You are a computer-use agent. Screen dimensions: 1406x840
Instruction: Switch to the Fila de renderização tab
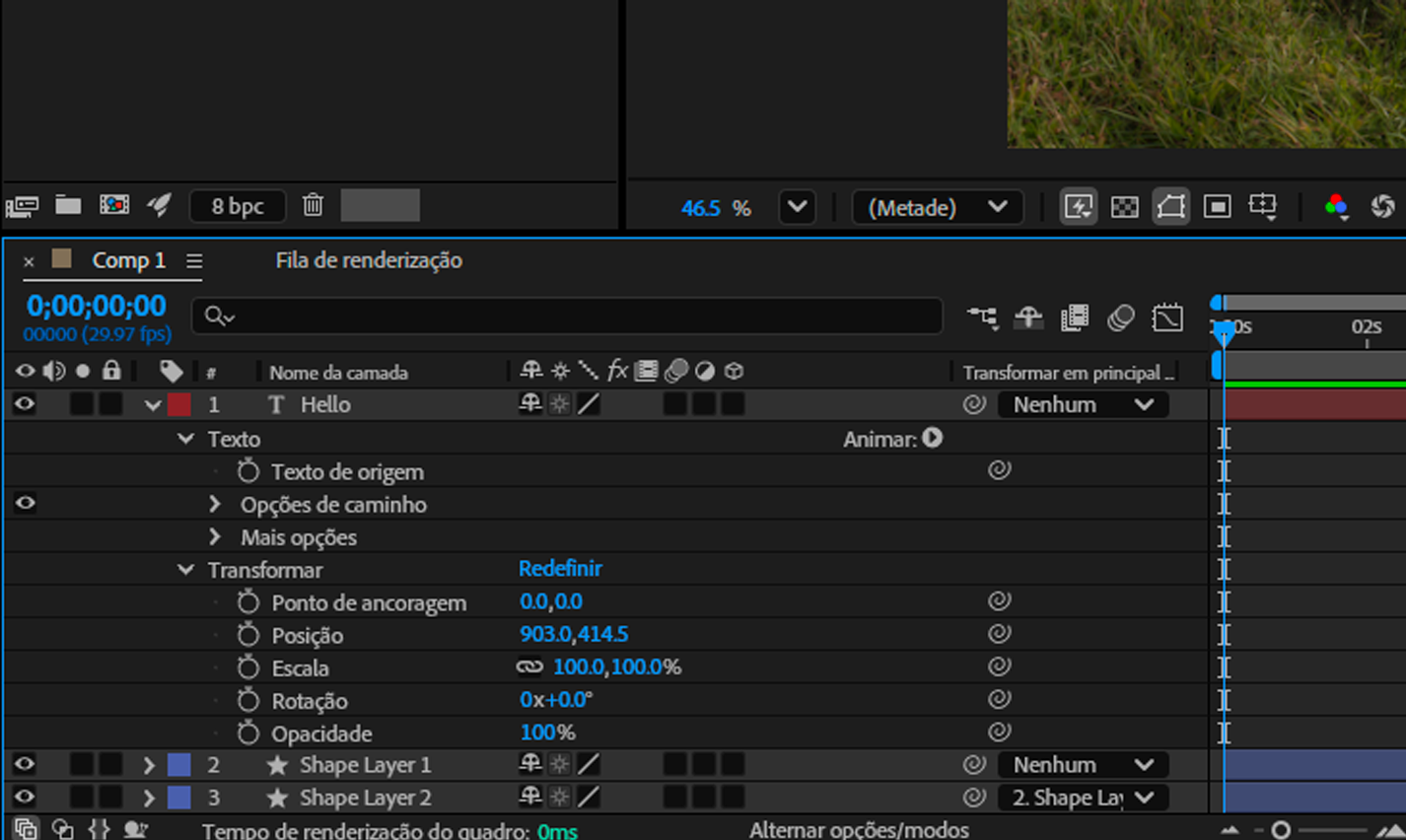click(369, 260)
